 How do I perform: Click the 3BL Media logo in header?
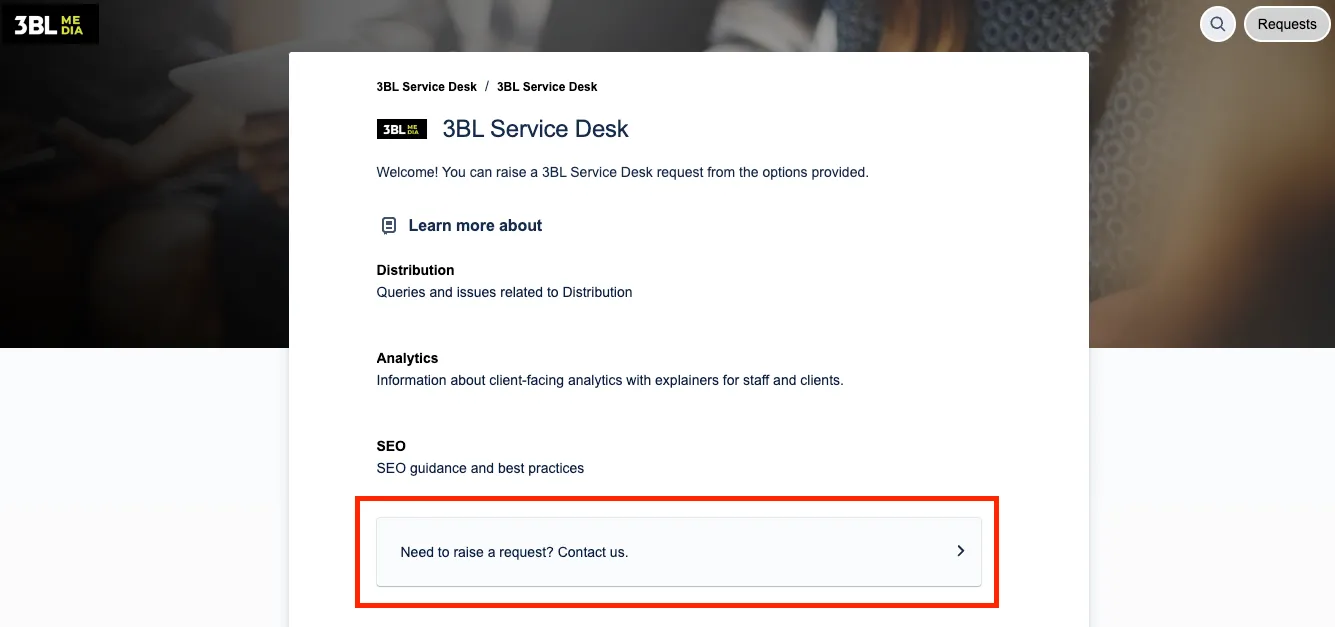49,24
